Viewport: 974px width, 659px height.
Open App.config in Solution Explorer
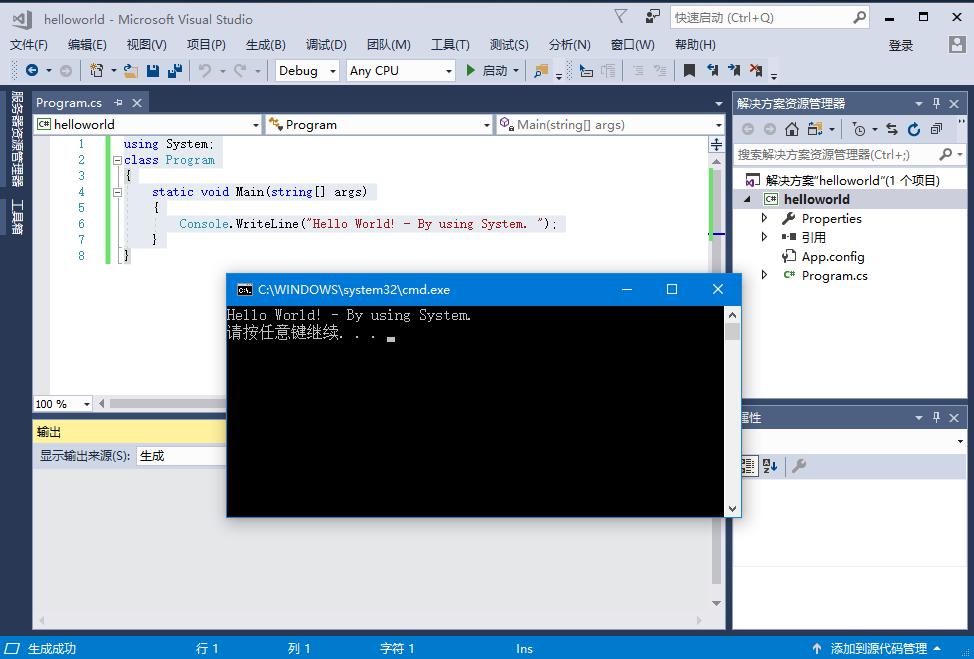(x=832, y=256)
